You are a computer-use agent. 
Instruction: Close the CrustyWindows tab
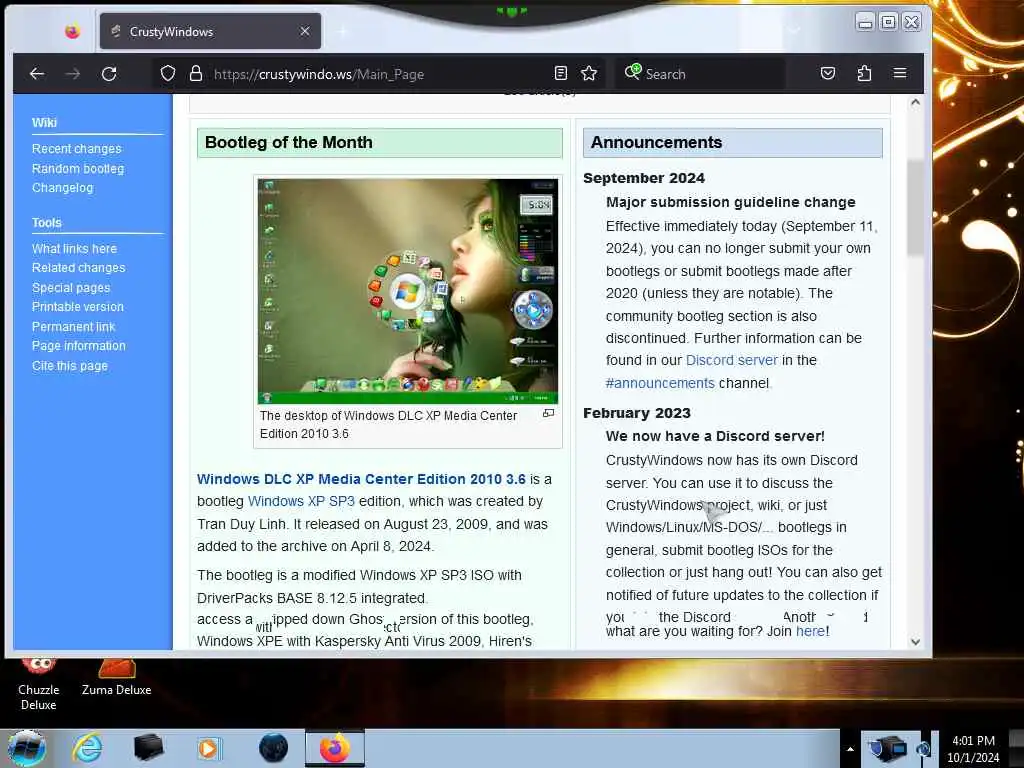[x=304, y=31]
